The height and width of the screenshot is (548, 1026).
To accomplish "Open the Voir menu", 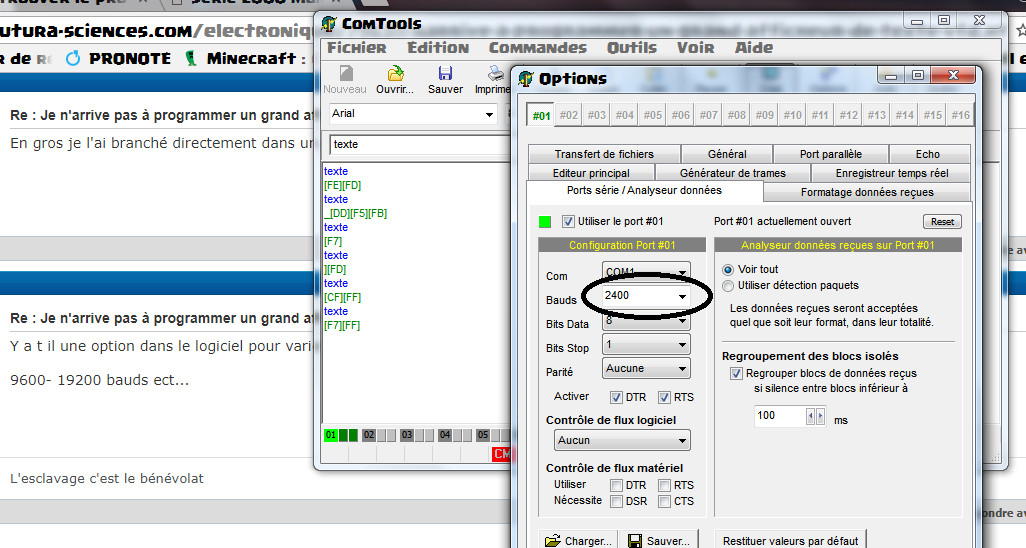I will point(696,48).
